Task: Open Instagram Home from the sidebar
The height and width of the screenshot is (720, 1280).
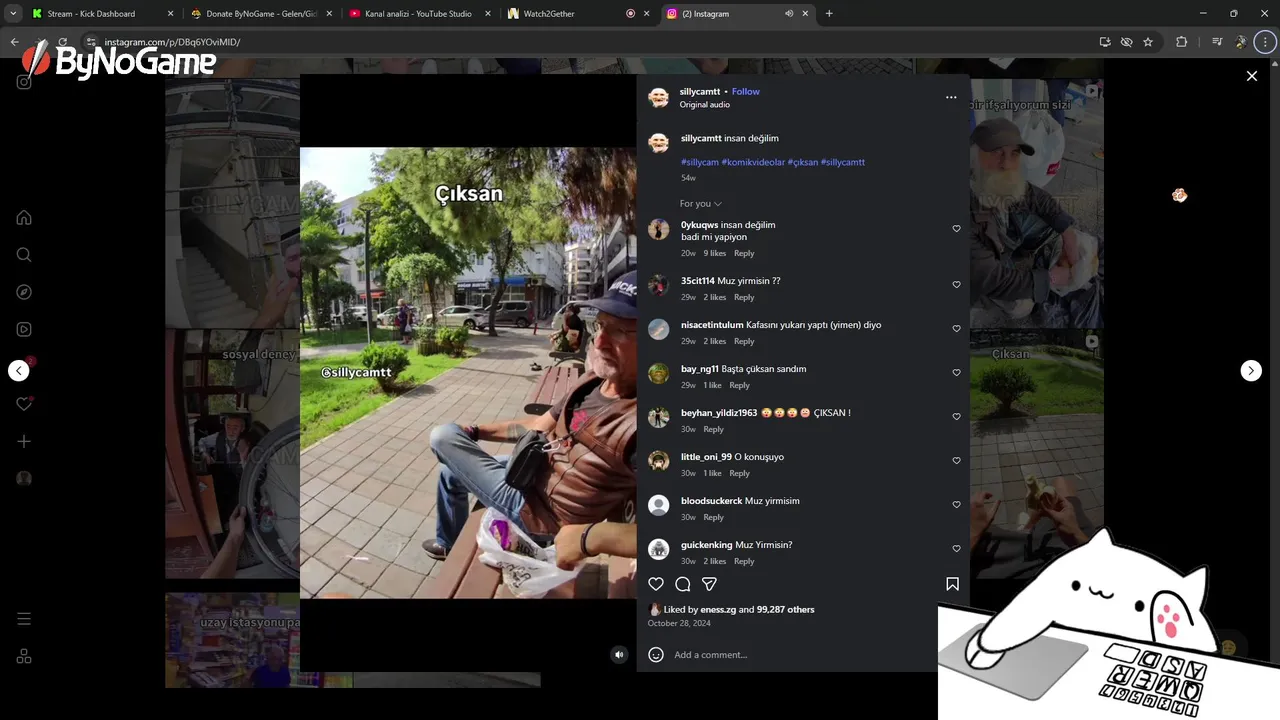Action: coord(24,218)
